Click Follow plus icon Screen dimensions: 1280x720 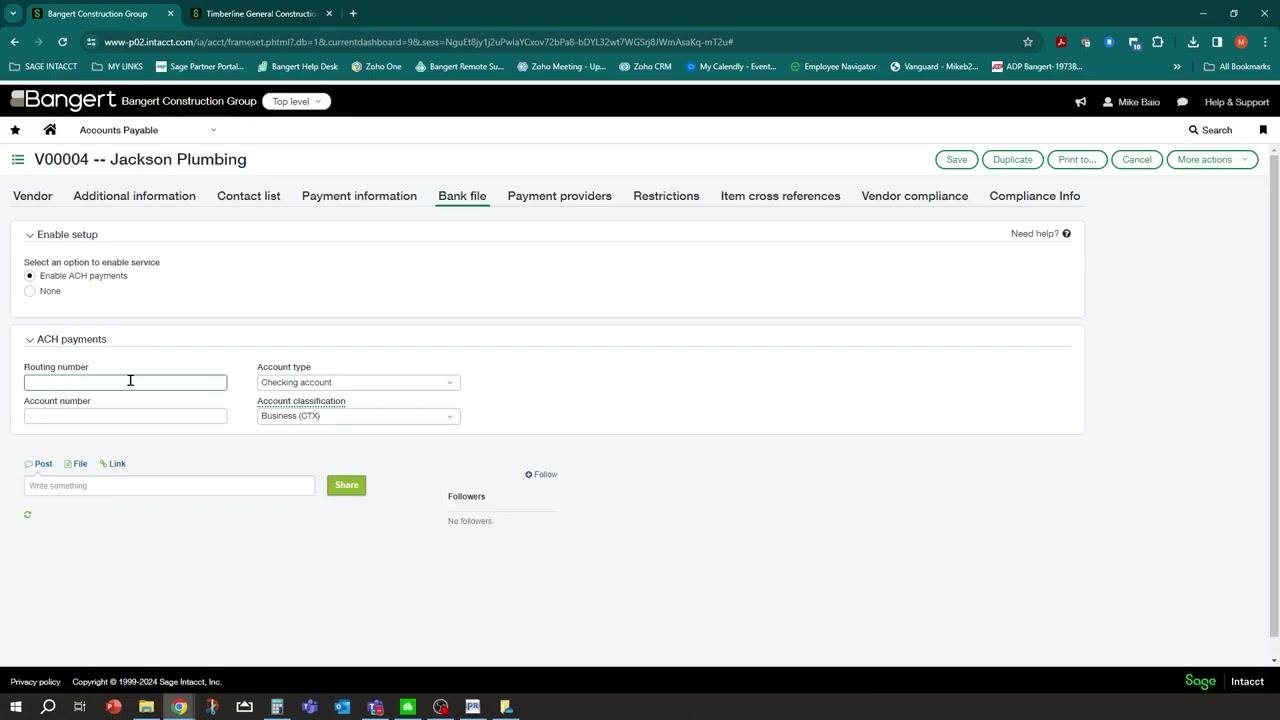pos(529,475)
